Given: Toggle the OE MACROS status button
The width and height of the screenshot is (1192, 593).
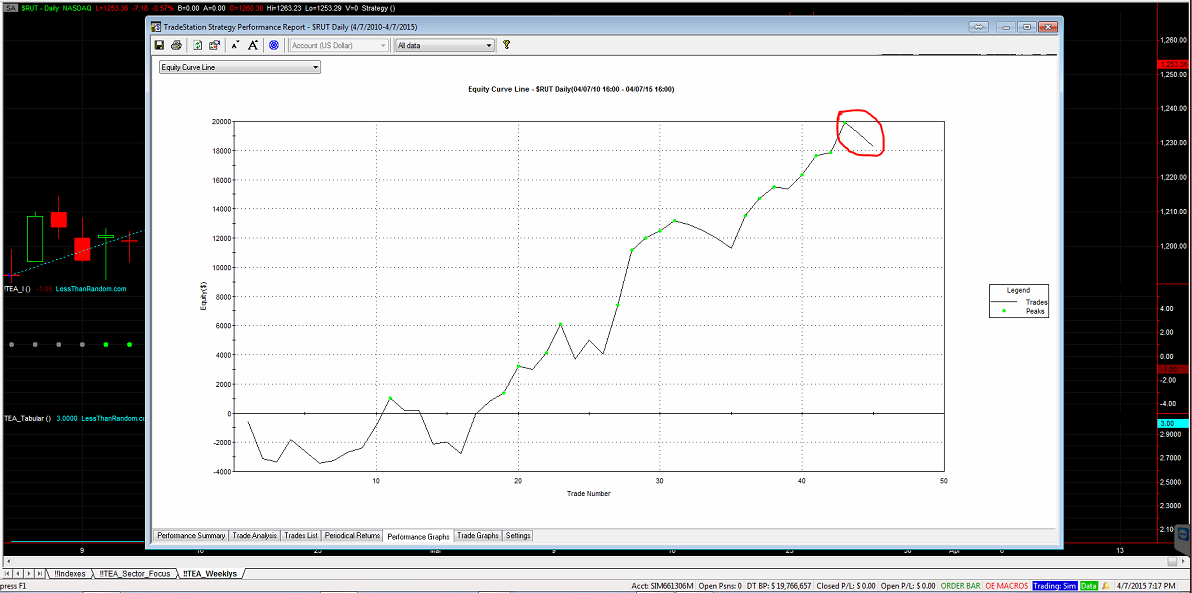Looking at the screenshot, I should (1007, 586).
